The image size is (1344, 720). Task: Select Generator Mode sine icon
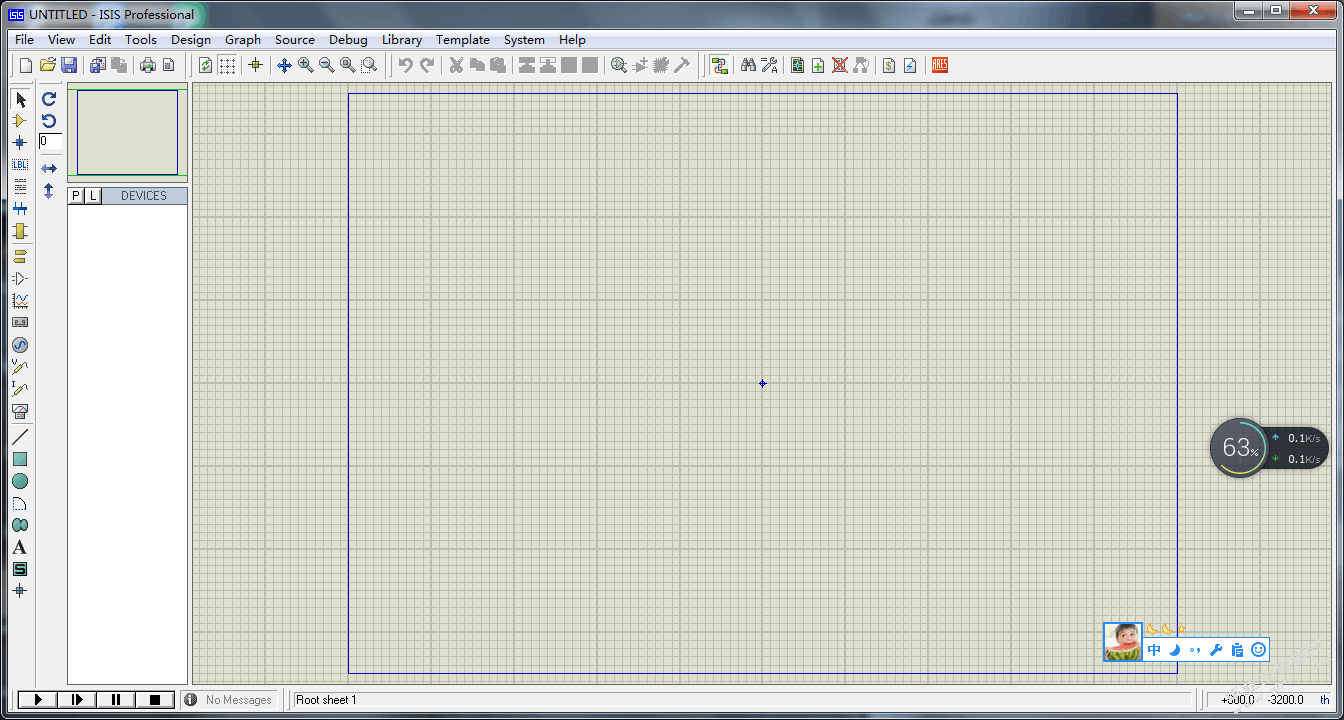click(x=20, y=345)
